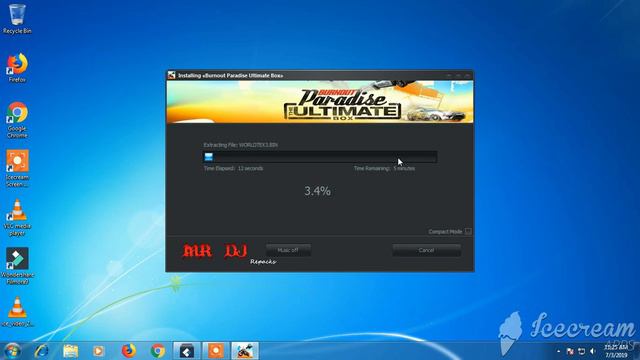
Task: Open the Firefox desktop shortcut
Action: tap(17, 67)
